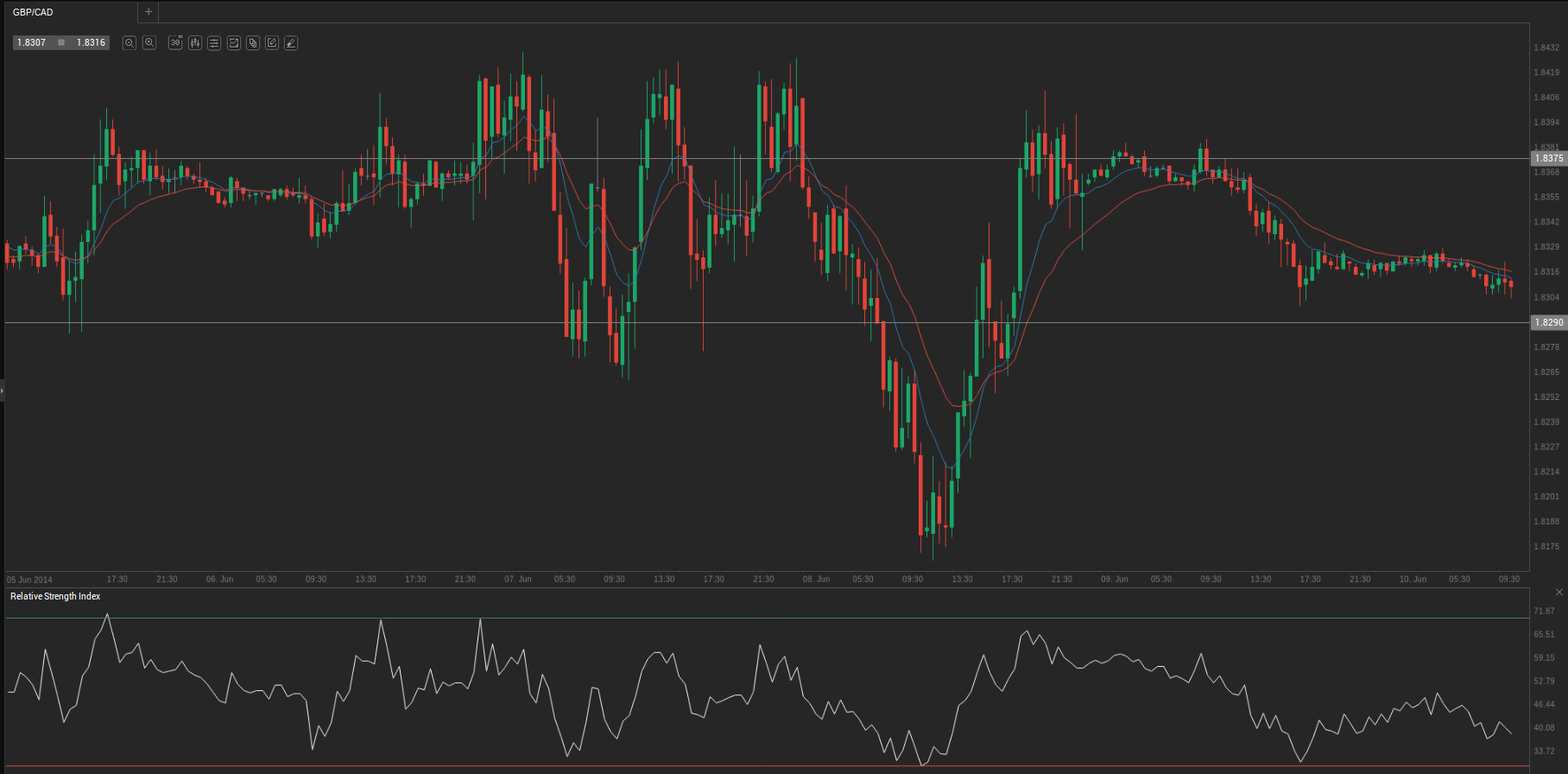Click the 1.8316 ask price button

(x=91, y=42)
